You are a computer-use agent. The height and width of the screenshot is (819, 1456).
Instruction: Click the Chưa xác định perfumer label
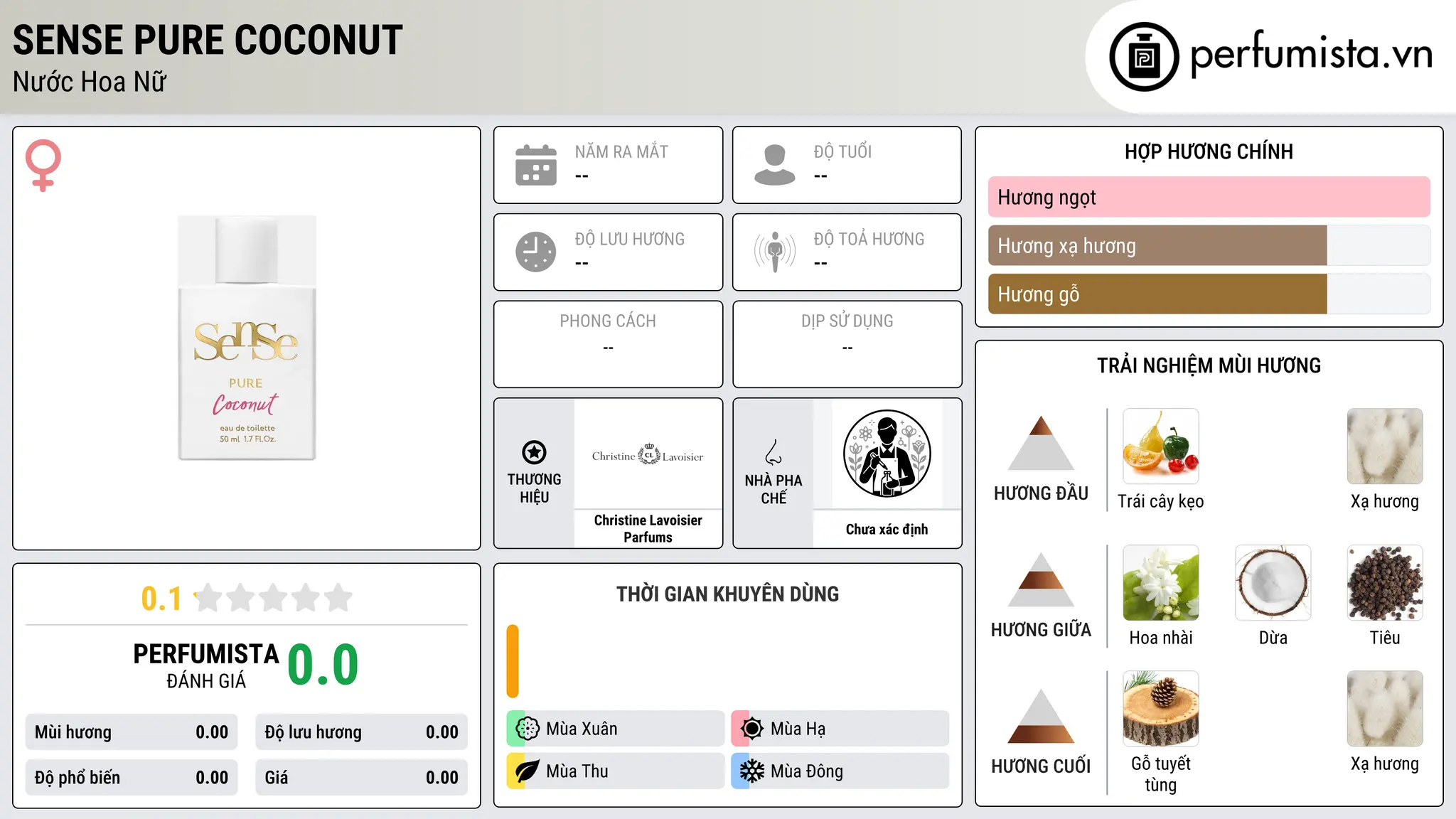coord(887,529)
